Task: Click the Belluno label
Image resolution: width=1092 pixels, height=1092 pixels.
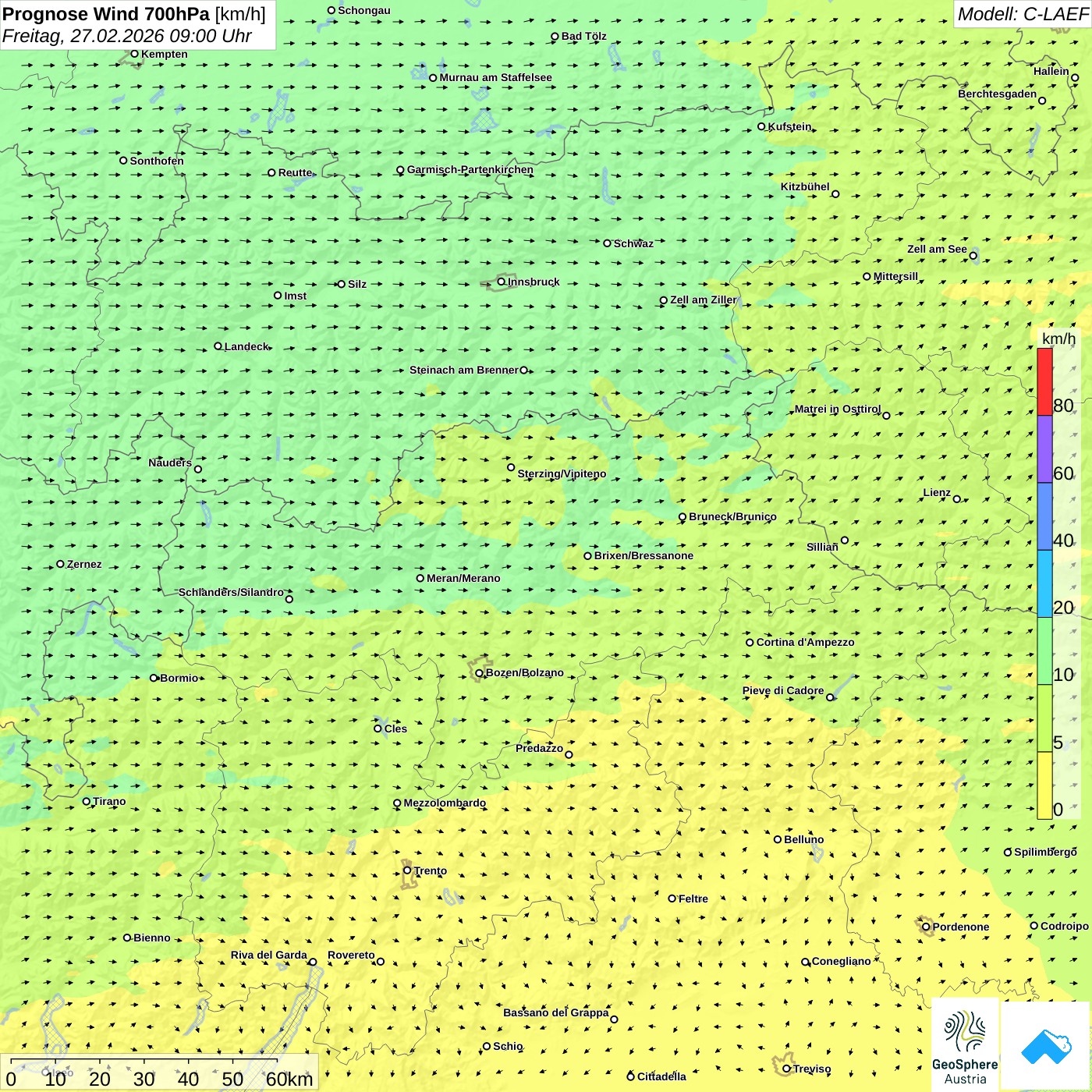Action: 803,839
